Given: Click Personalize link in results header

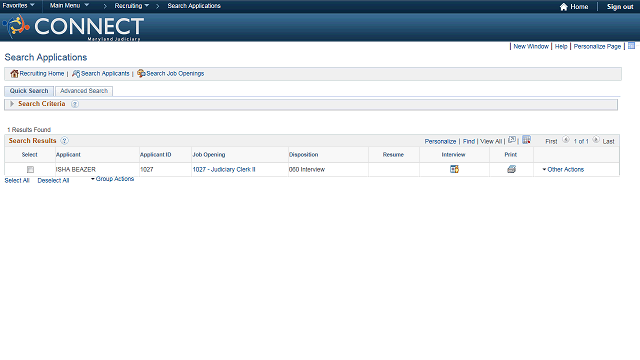Looking at the screenshot, I should (x=440, y=141).
